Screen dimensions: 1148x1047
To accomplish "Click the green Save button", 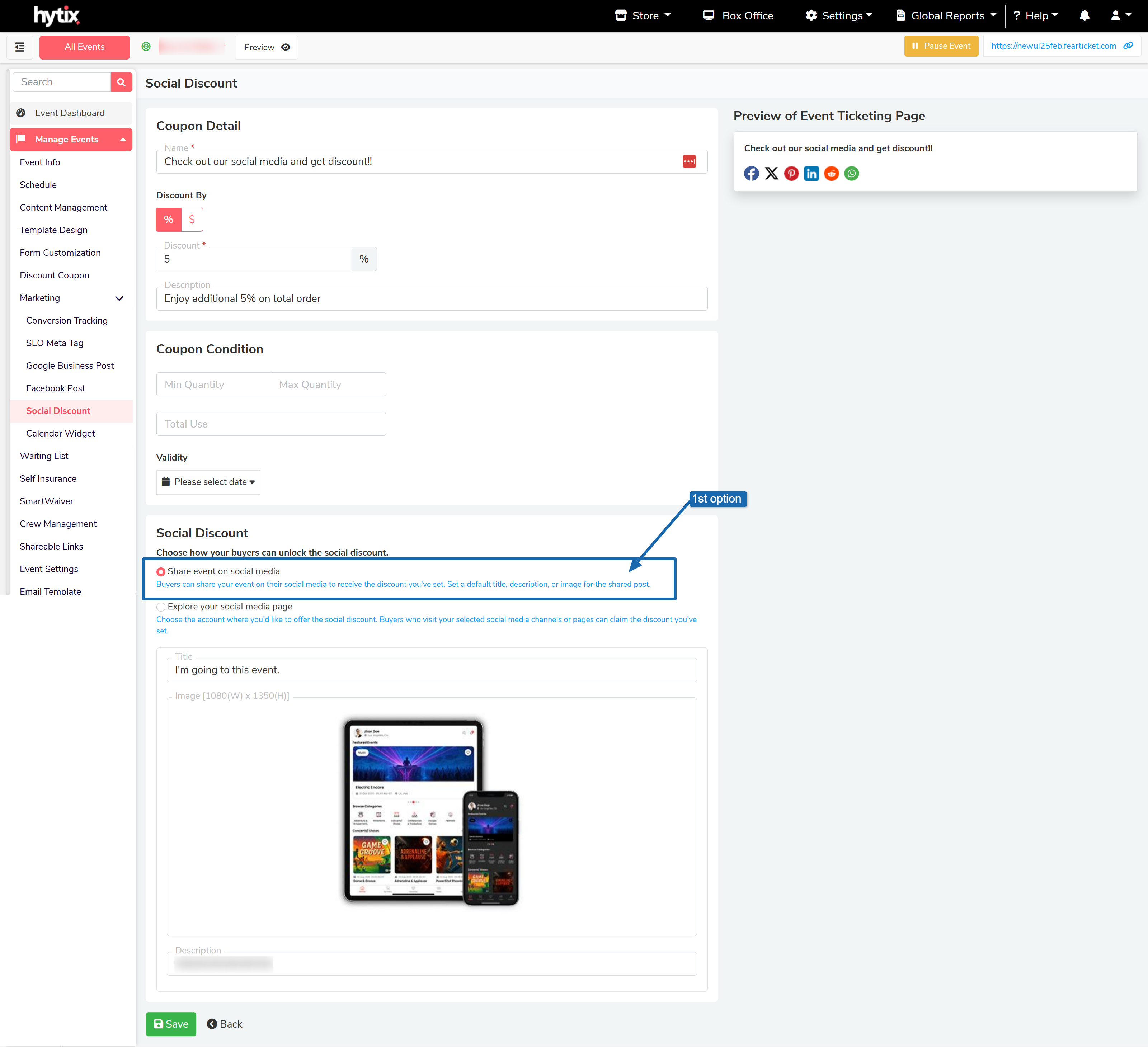I will pos(171,1024).
